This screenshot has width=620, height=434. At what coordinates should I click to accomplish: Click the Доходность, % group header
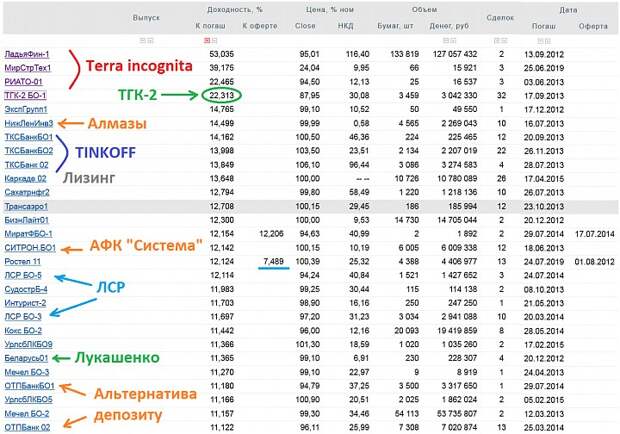point(235,9)
